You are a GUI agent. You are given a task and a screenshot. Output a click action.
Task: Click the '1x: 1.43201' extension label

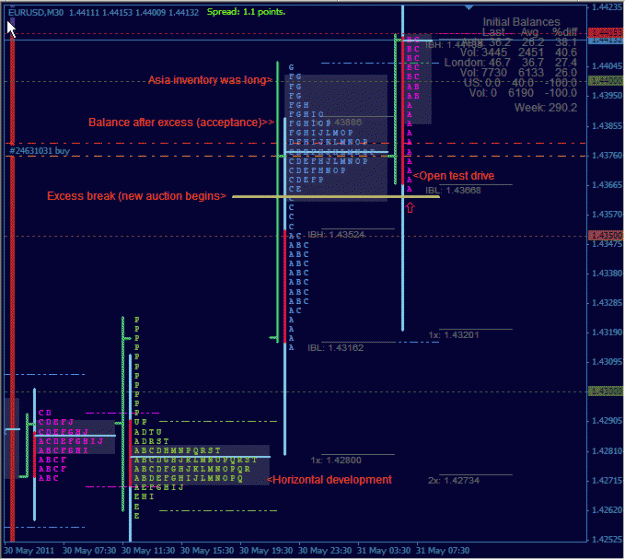(454, 335)
